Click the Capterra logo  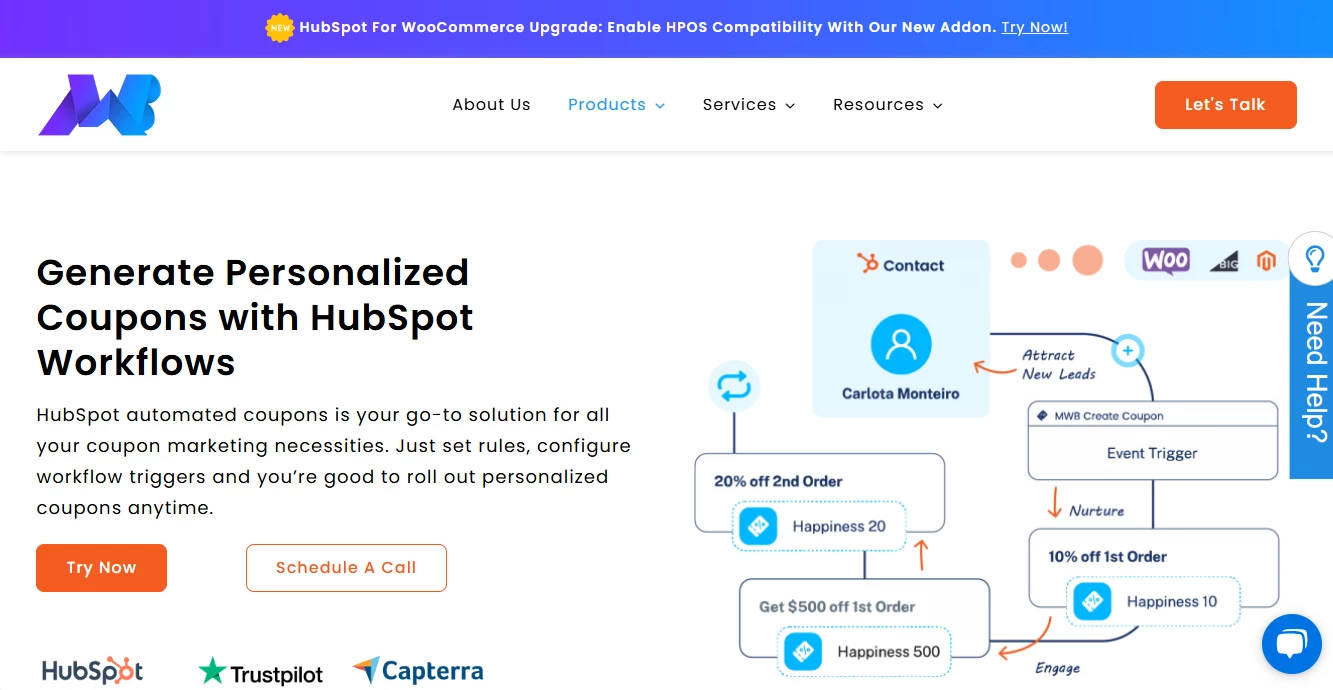point(418,671)
